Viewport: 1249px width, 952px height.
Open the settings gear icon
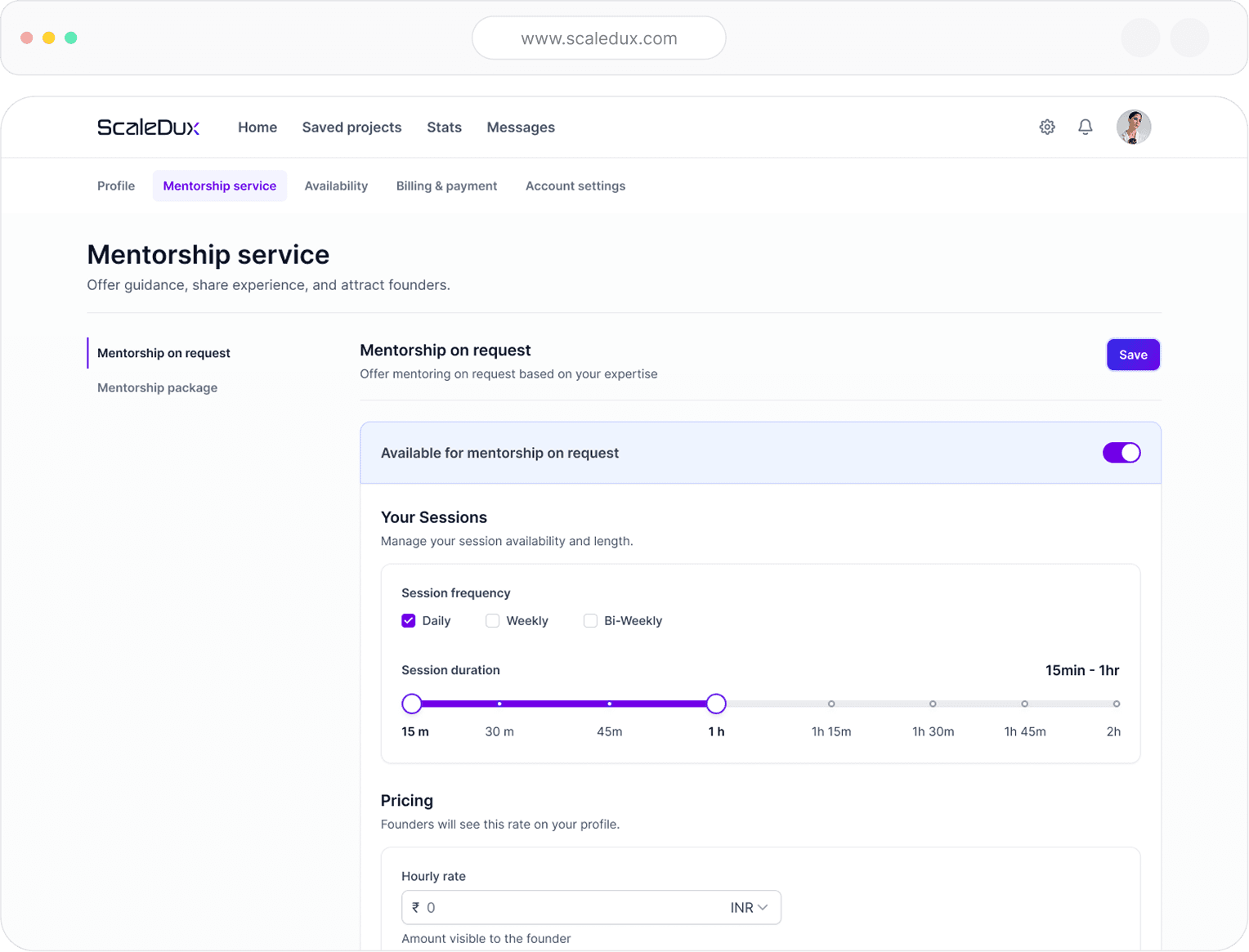point(1047,127)
